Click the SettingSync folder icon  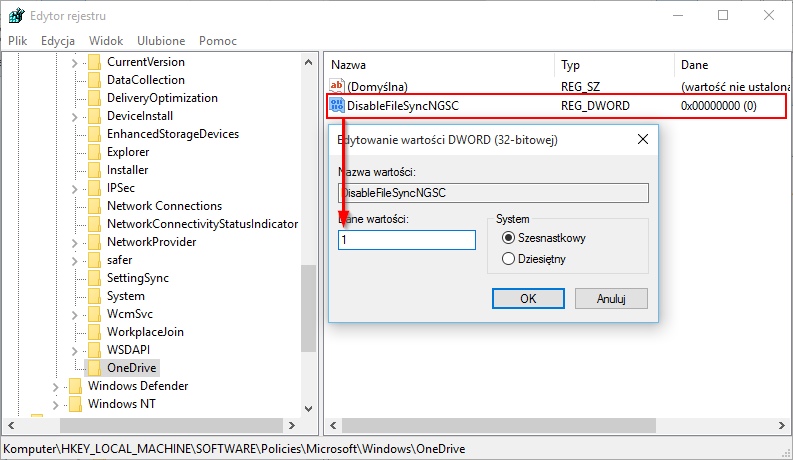(x=94, y=278)
